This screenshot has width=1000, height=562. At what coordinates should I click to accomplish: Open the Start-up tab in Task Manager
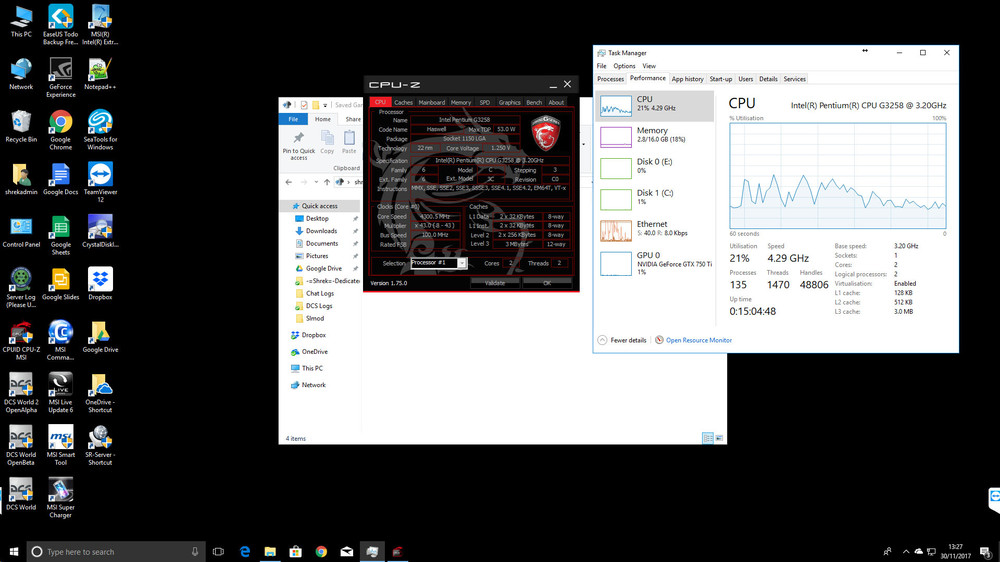721,79
